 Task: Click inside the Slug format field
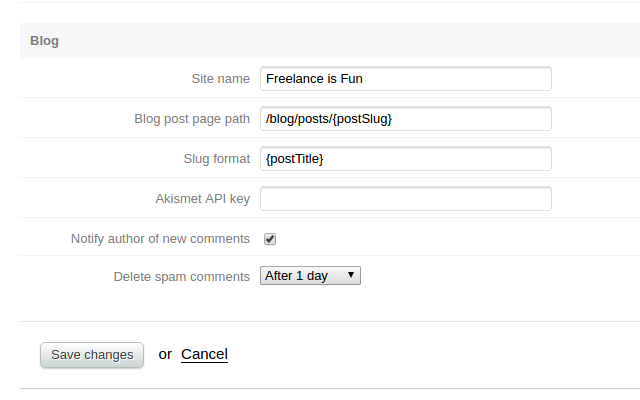[405, 159]
